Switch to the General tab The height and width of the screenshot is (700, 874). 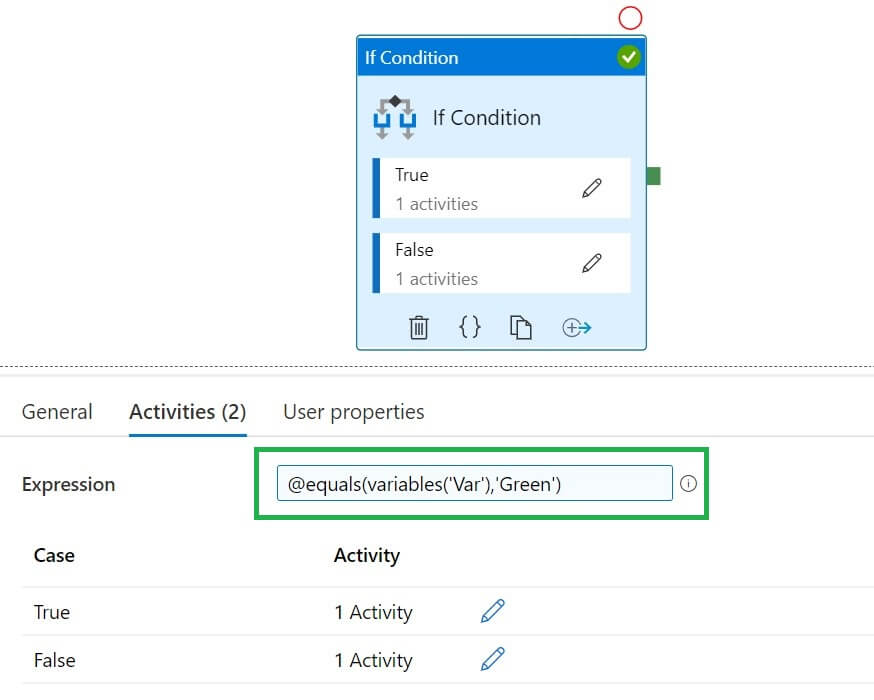57,412
